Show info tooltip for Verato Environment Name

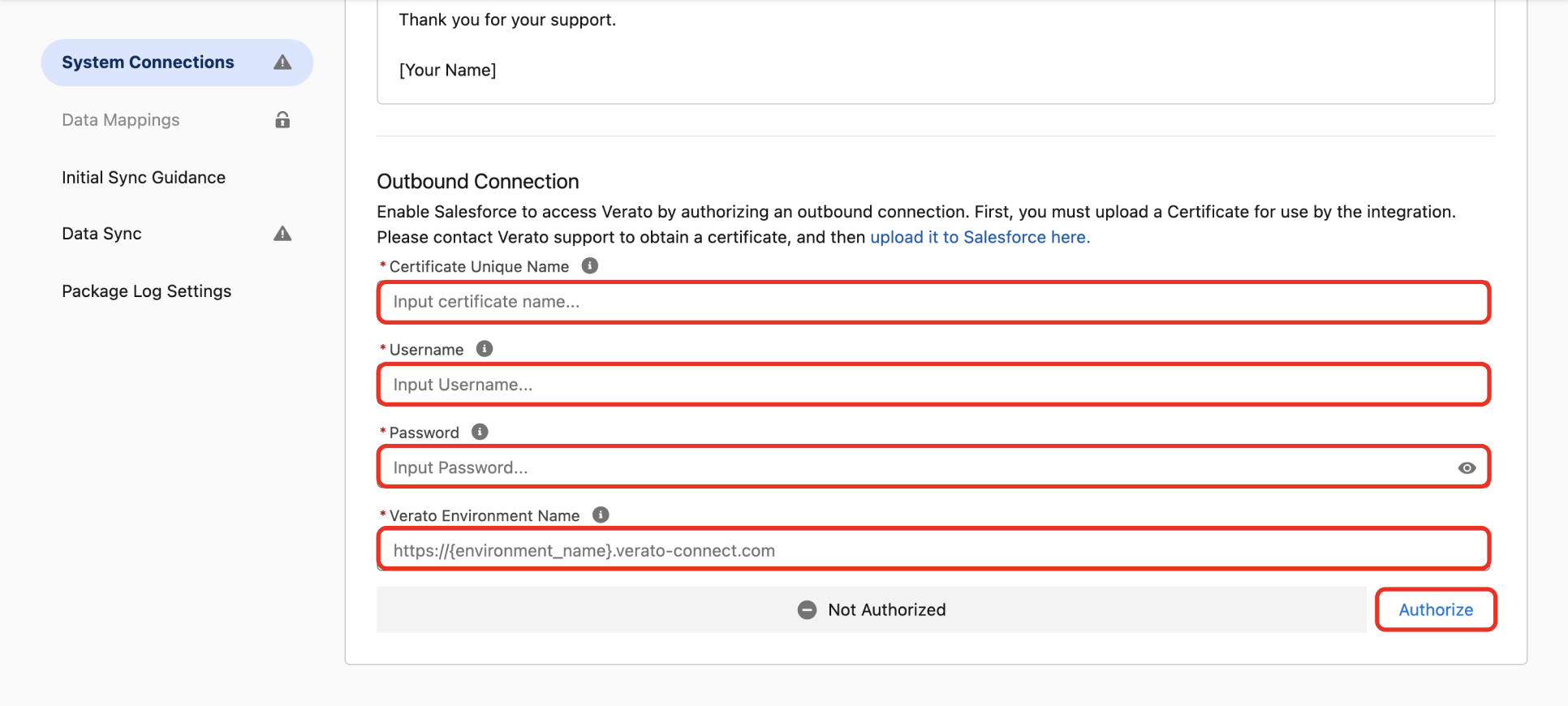point(601,514)
